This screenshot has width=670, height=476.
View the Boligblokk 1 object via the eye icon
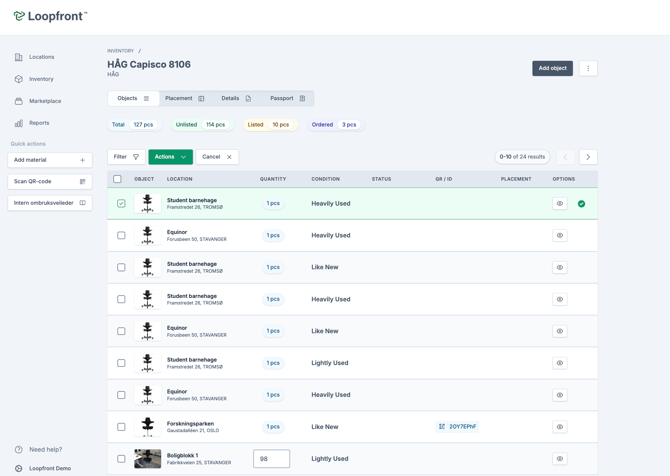(x=560, y=458)
